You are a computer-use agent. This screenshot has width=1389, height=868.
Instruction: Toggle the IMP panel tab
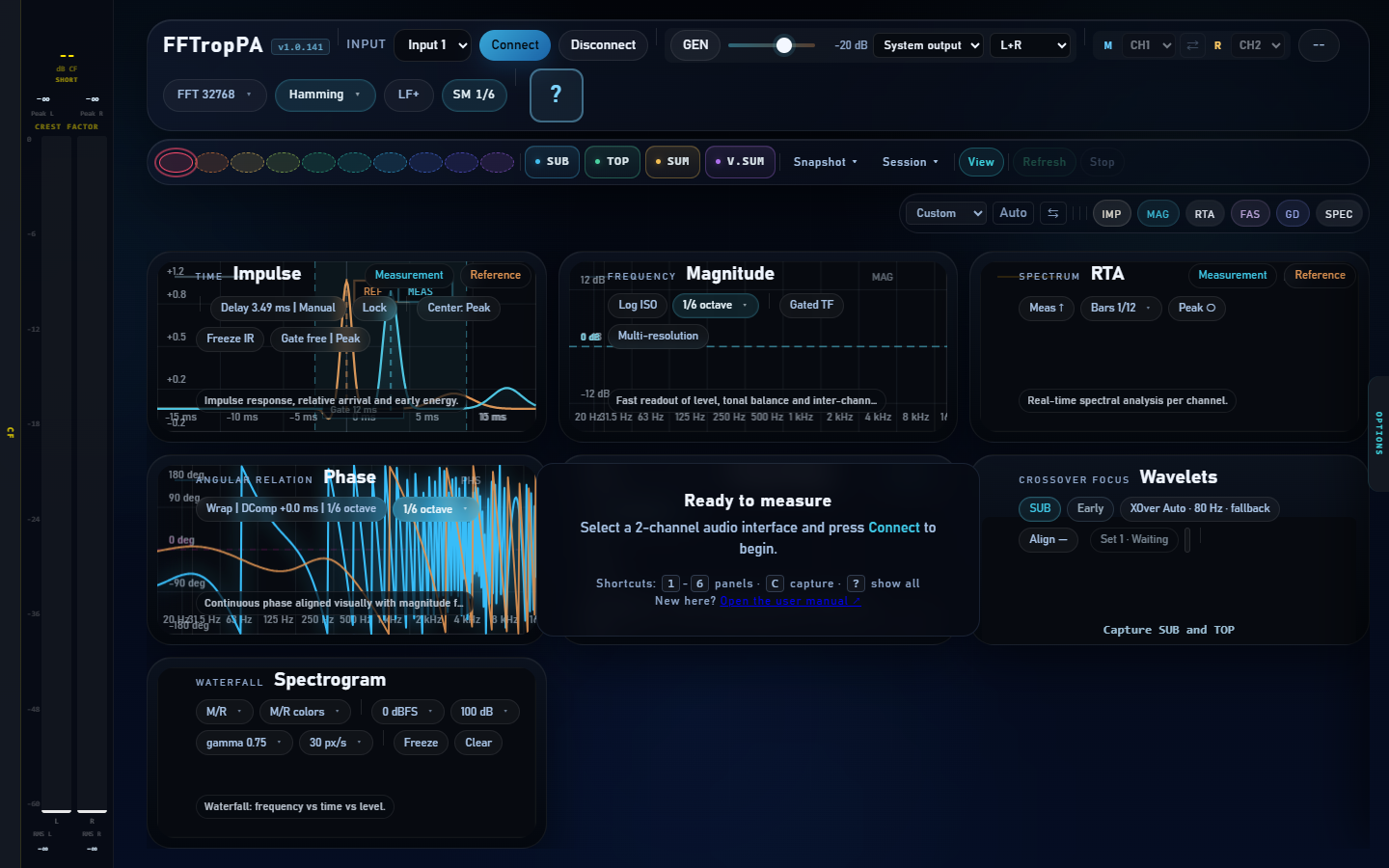tap(1111, 214)
